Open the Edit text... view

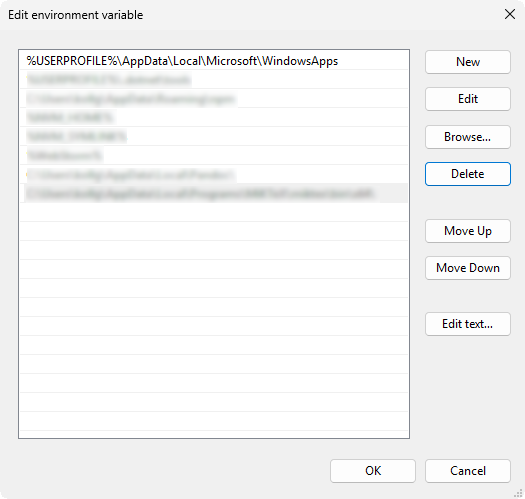[x=468, y=324]
